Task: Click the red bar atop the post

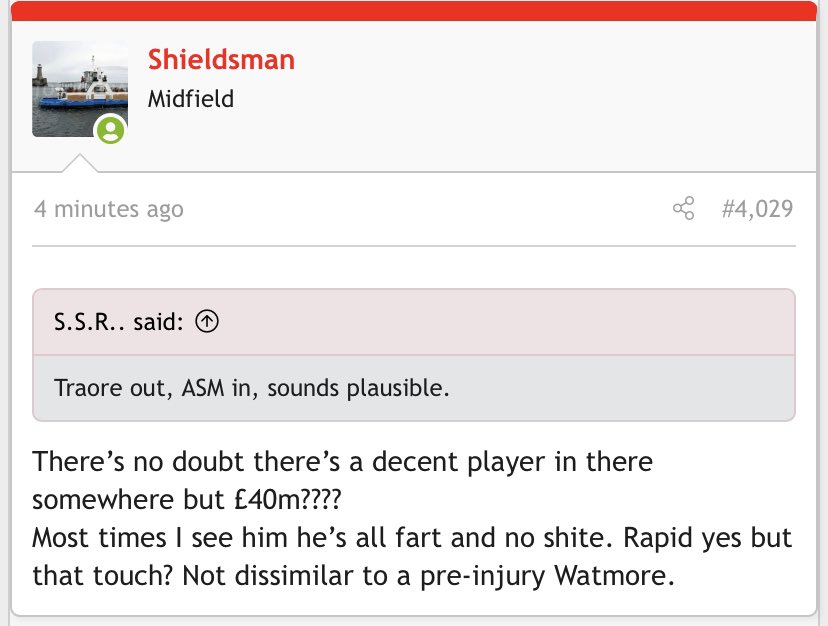Action: (x=414, y=11)
